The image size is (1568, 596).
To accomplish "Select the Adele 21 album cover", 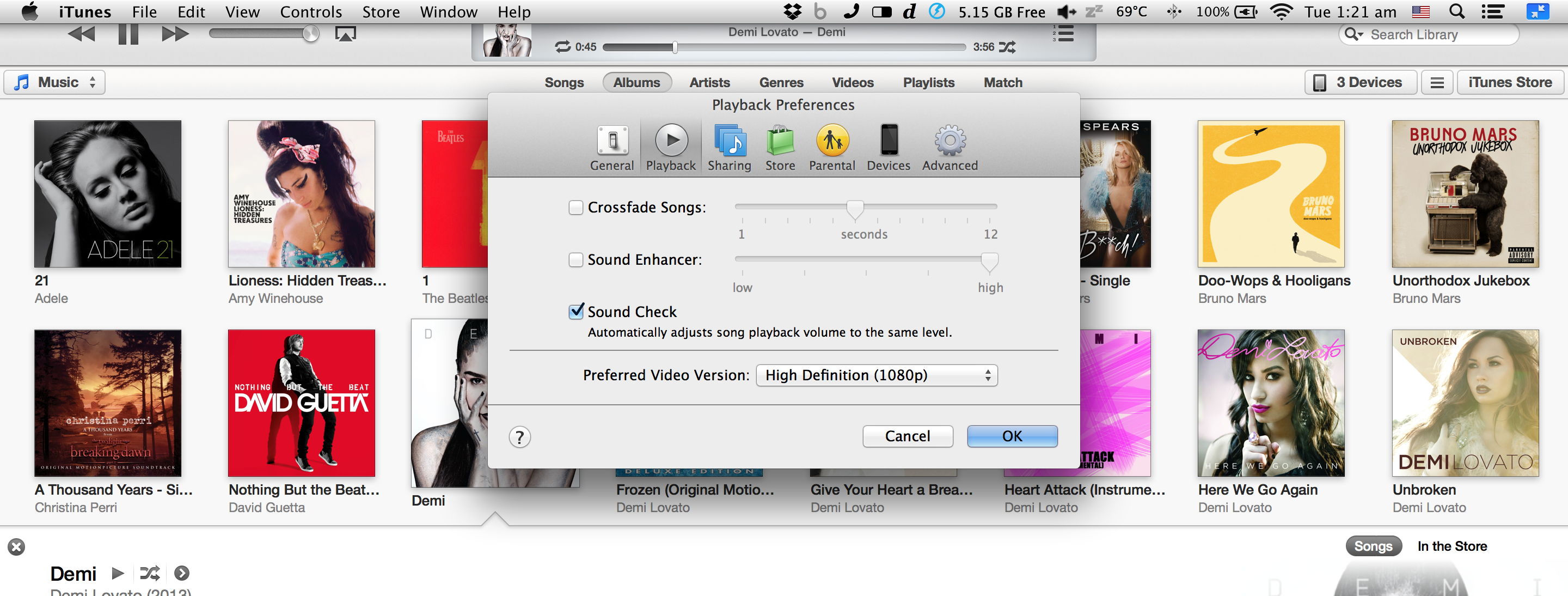I will click(x=107, y=193).
